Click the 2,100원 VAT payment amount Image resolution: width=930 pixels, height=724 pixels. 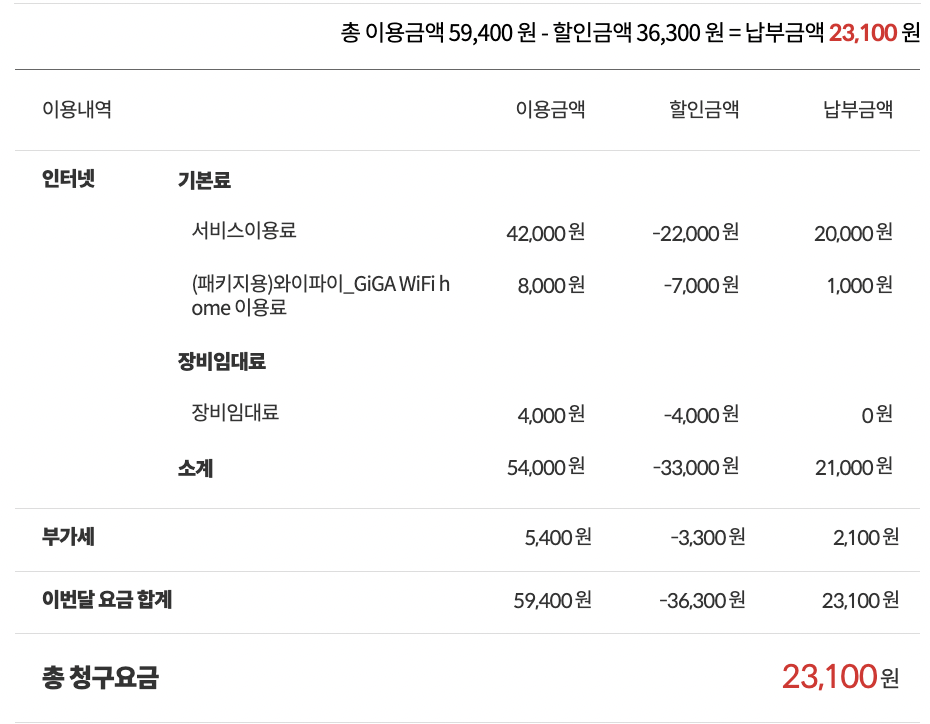(x=865, y=538)
